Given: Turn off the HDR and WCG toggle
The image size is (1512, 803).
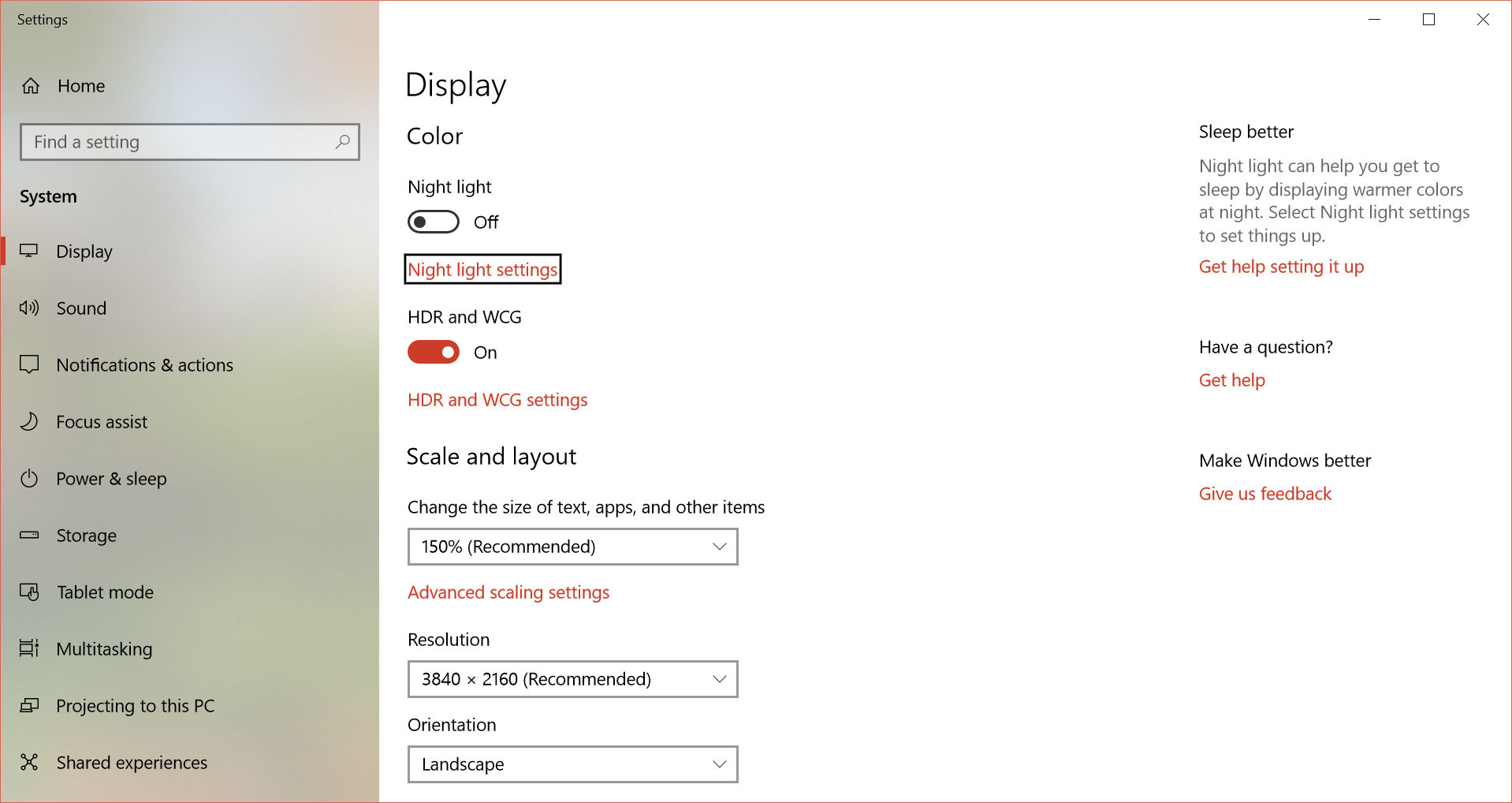Looking at the screenshot, I should pyautogui.click(x=434, y=352).
